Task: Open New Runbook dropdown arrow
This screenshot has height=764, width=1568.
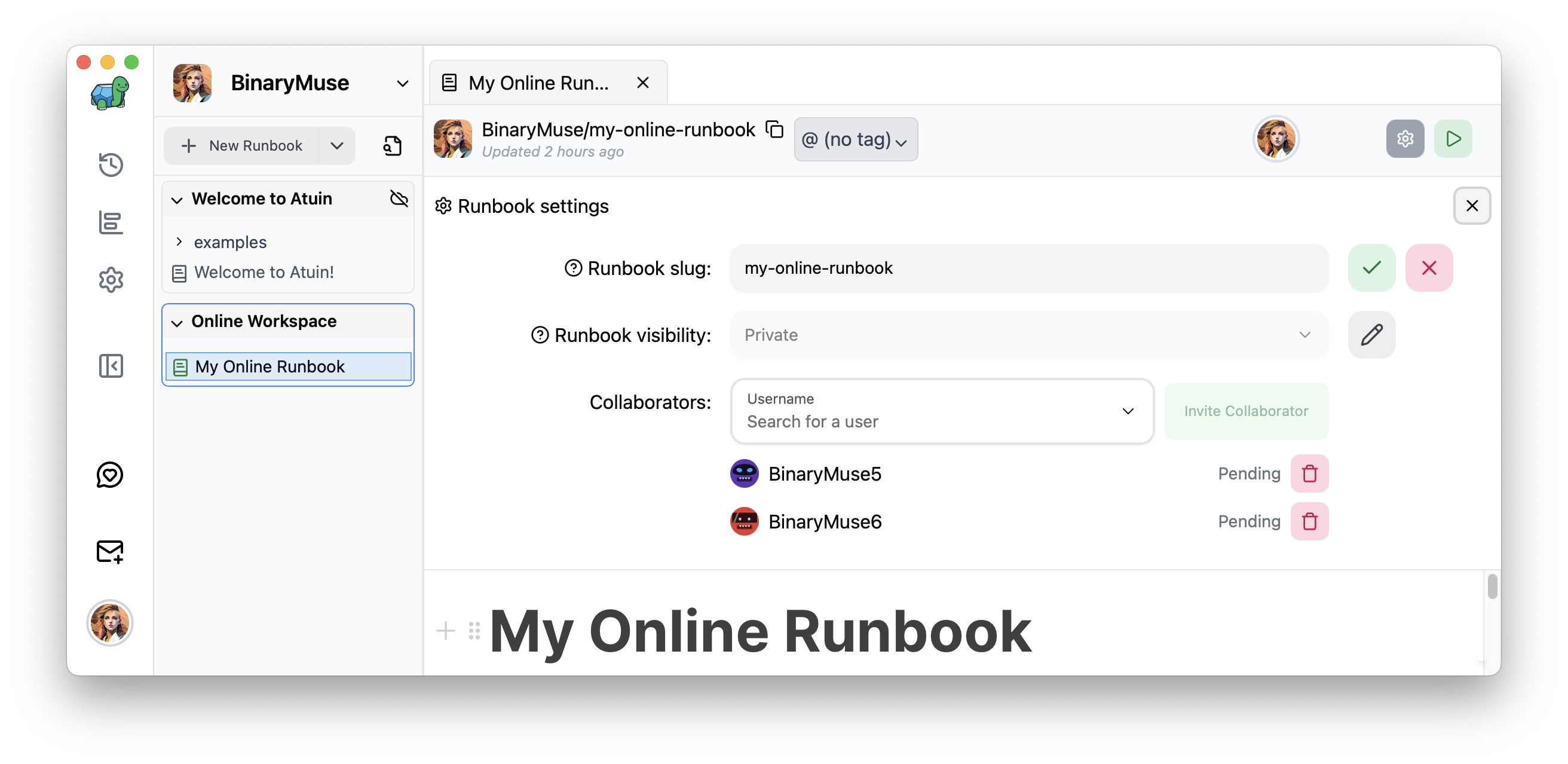Action: 336,146
